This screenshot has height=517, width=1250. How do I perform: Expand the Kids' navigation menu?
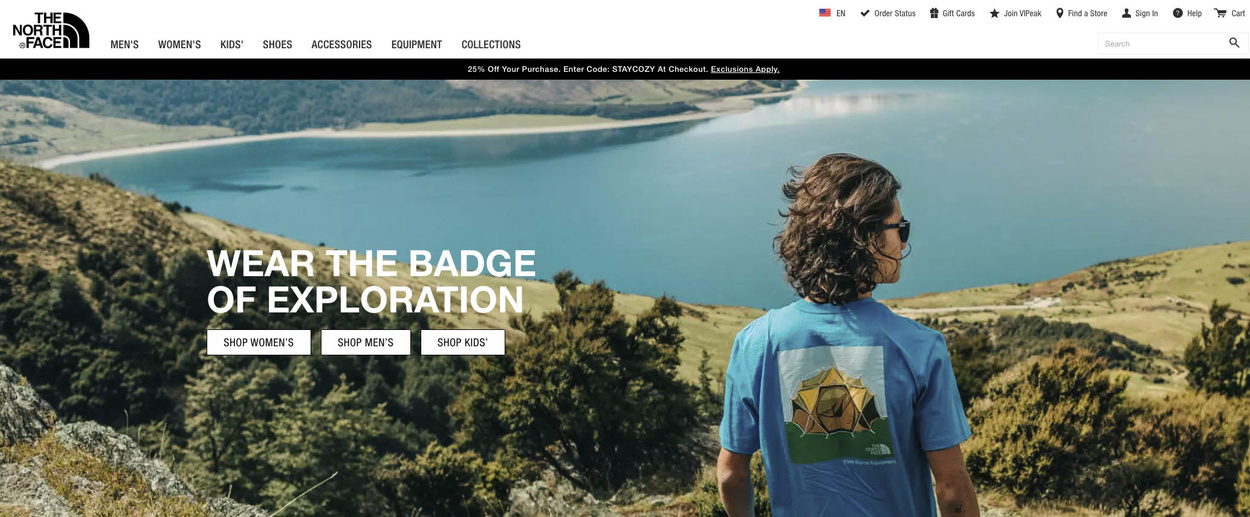232,44
